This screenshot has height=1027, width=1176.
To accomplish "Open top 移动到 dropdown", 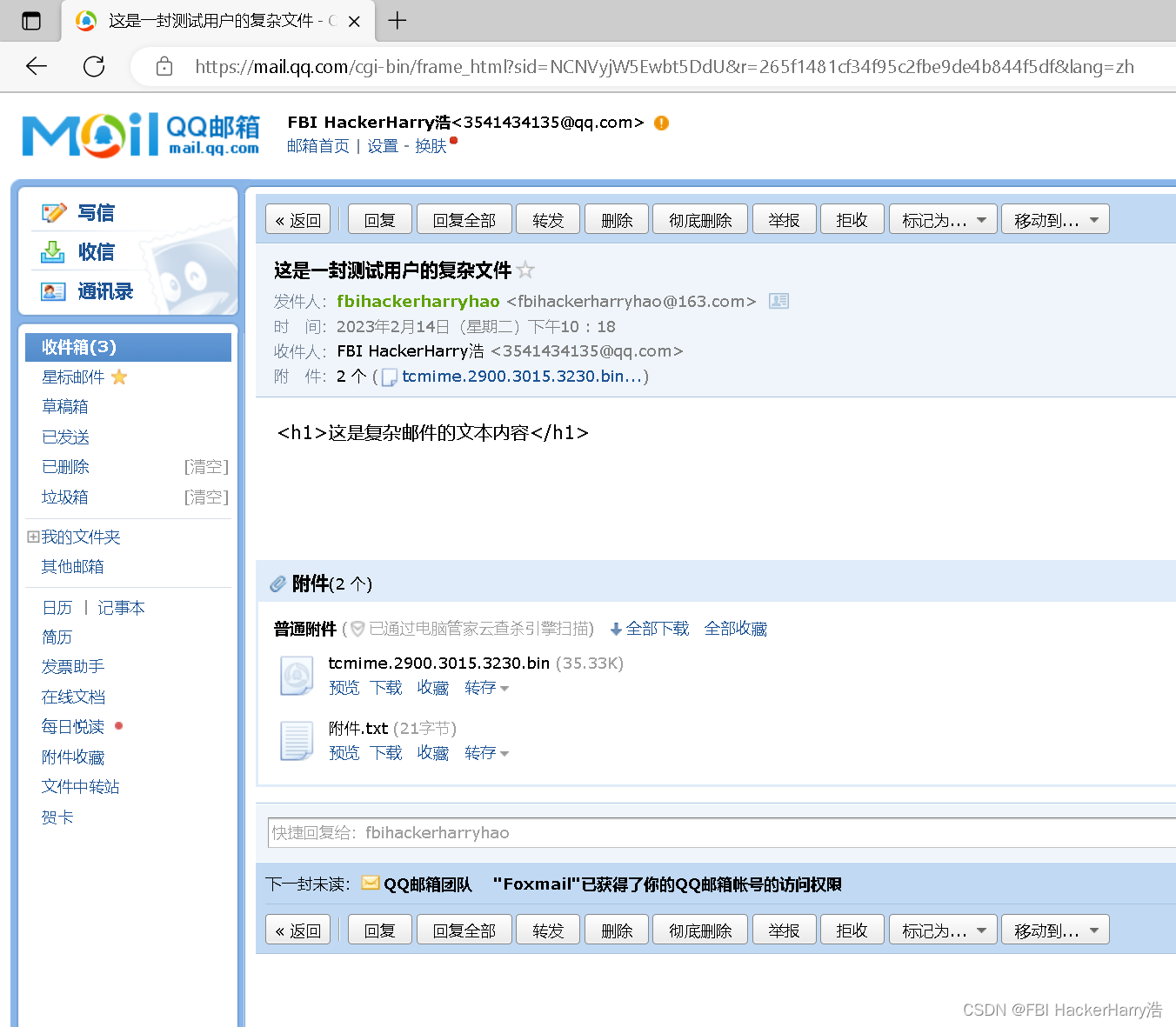I will (1055, 219).
